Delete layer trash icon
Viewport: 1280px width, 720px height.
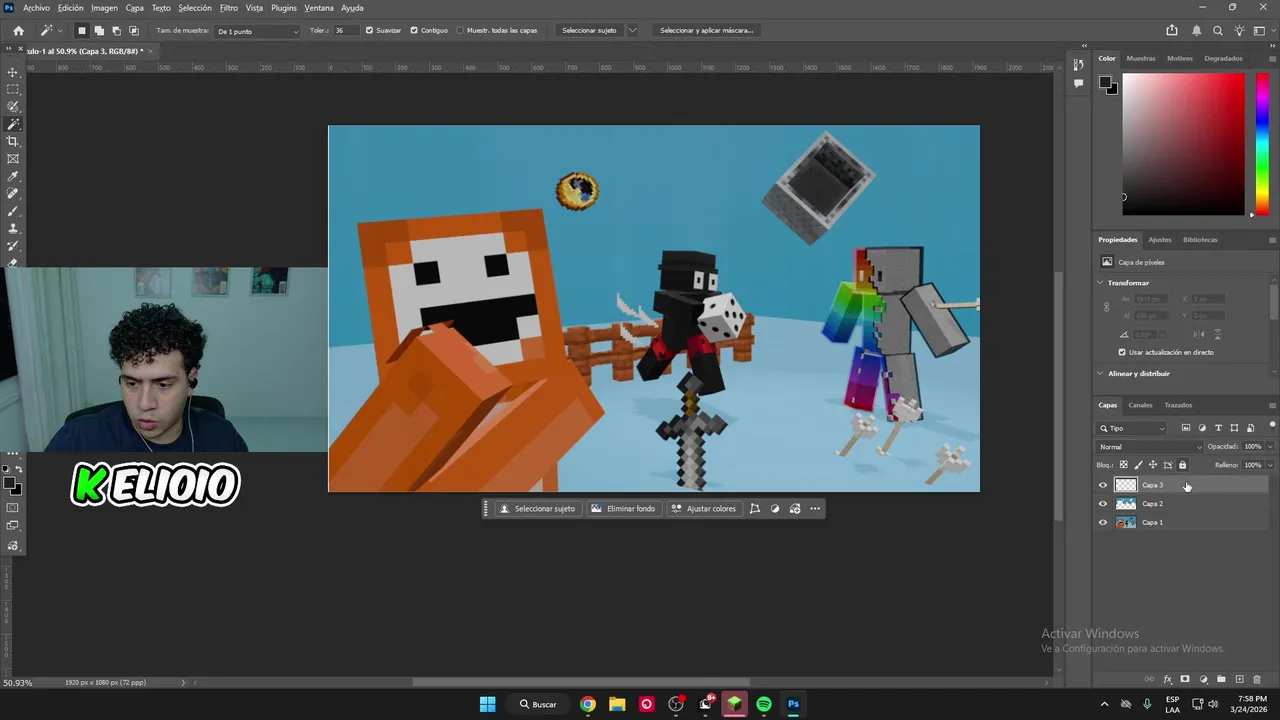pos(1257,679)
